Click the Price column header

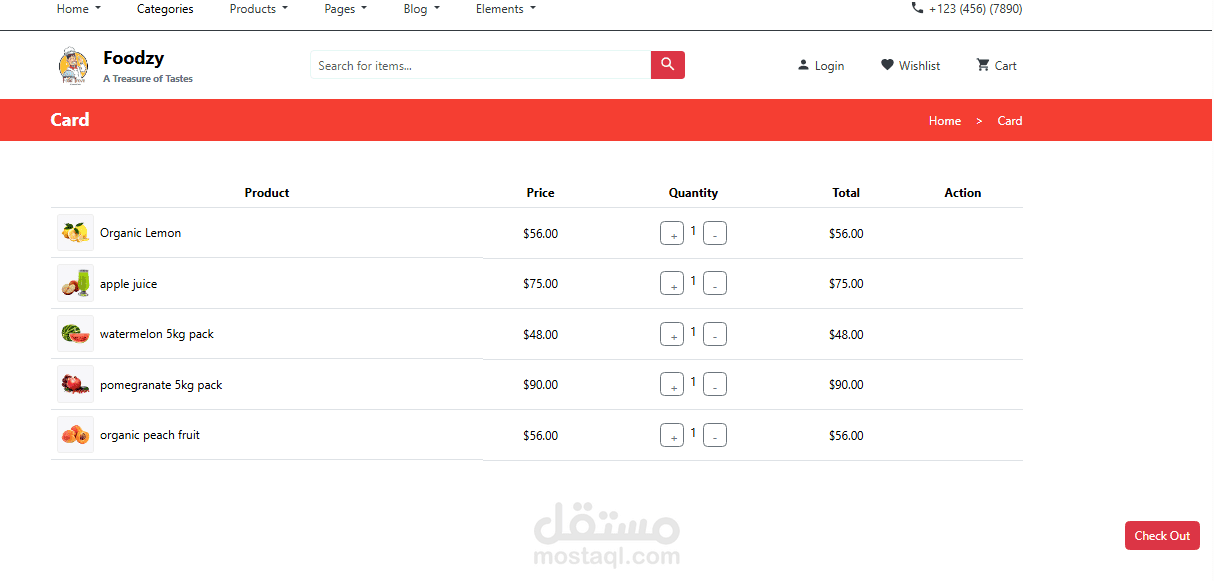click(x=540, y=193)
